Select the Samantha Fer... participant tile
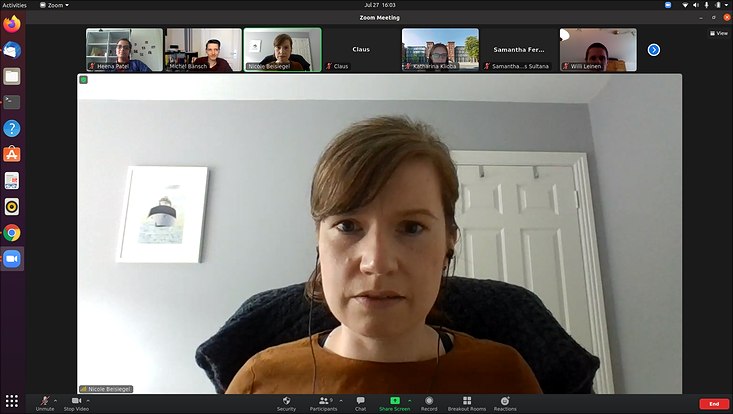 pyautogui.click(x=519, y=50)
